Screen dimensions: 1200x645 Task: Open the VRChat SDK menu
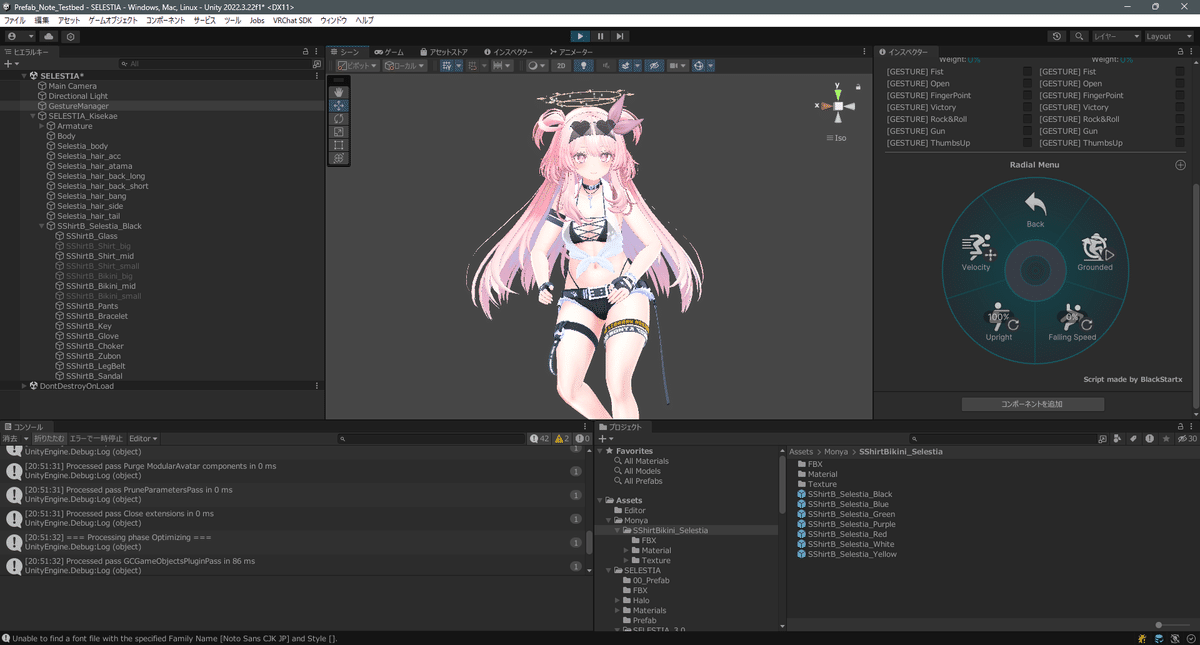tap(292, 19)
